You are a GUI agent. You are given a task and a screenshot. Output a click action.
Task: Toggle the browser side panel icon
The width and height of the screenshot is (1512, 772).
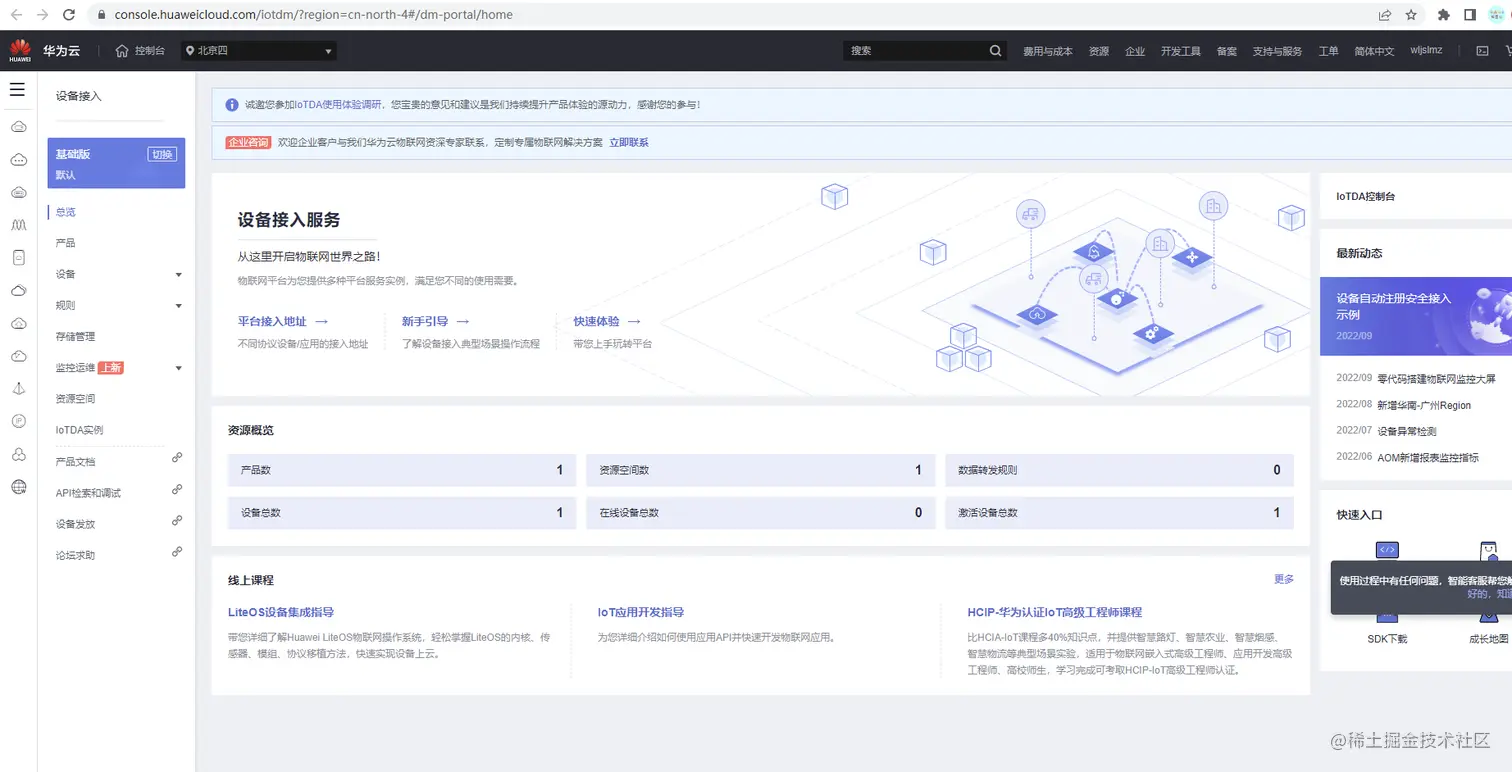click(1469, 15)
